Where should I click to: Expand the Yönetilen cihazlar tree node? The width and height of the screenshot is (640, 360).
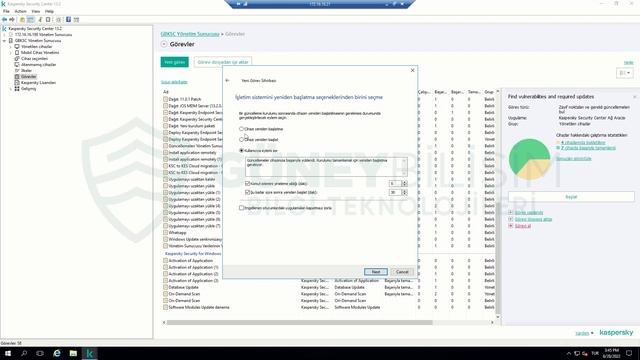click(11, 47)
